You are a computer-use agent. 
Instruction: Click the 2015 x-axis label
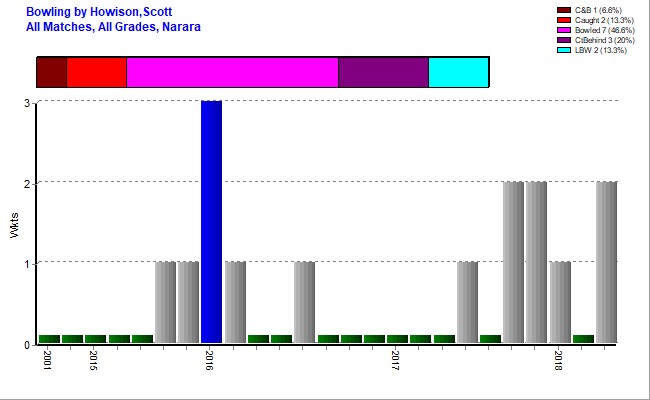coord(93,360)
